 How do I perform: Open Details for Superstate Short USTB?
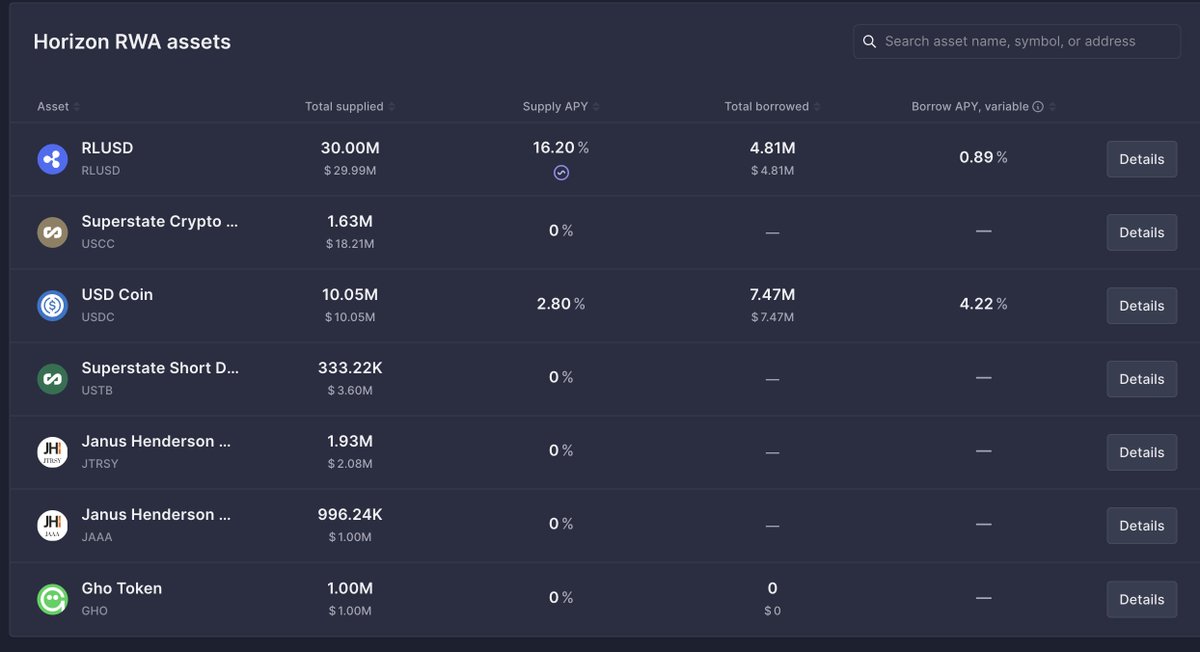1141,379
